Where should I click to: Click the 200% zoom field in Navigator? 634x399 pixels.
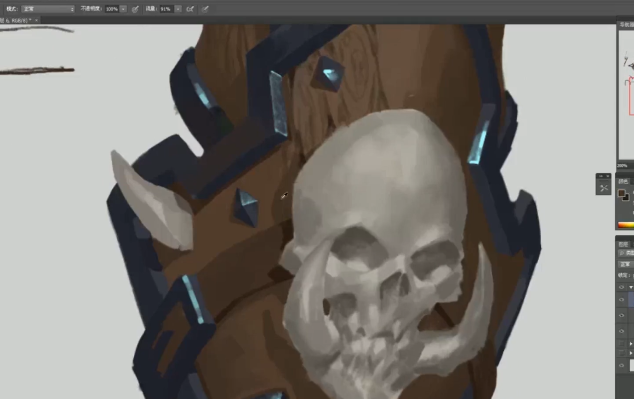623,166
